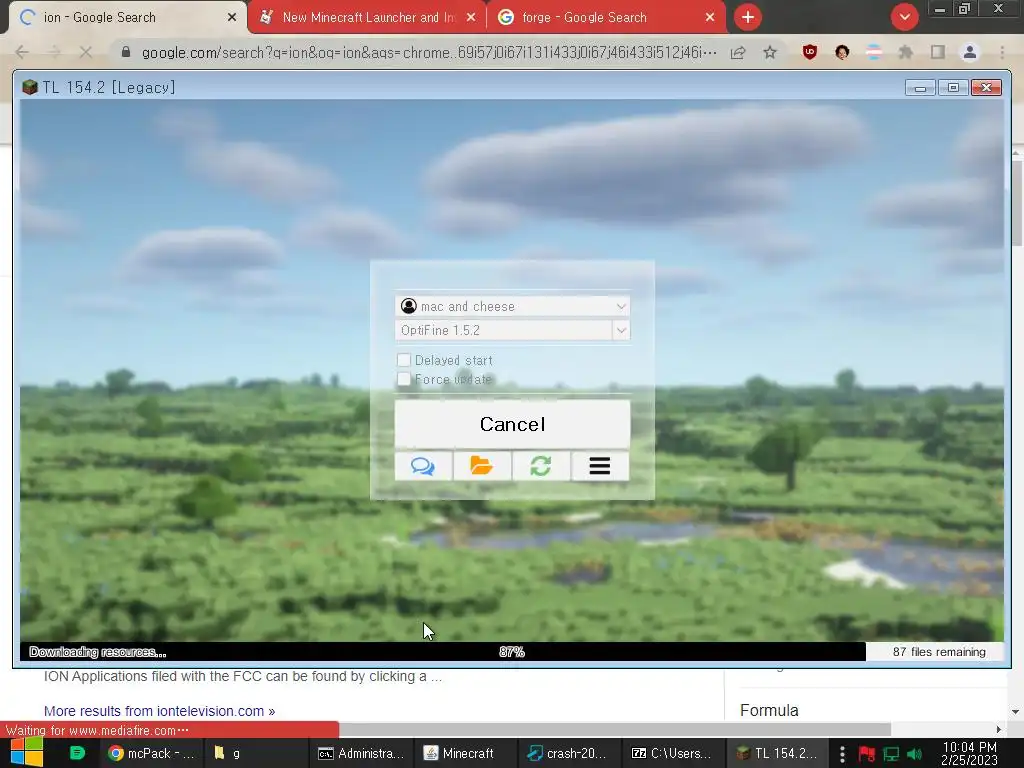Open the taskbar clock showing 10:04 PM
This screenshot has width=1024, height=768.
pyautogui.click(x=969, y=753)
